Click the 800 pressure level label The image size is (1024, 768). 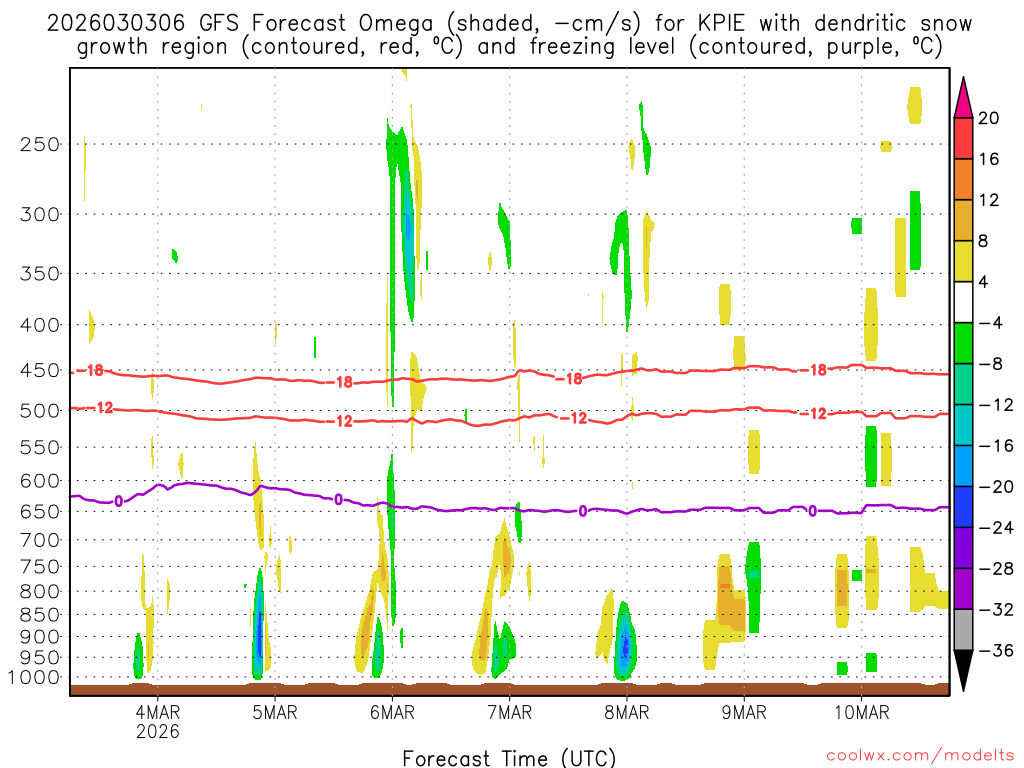tap(40, 591)
